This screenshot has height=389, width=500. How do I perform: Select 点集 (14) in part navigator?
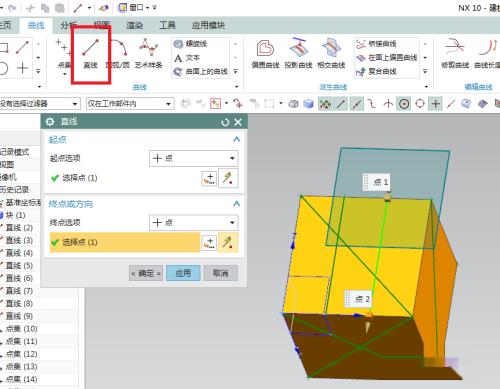coord(19,379)
